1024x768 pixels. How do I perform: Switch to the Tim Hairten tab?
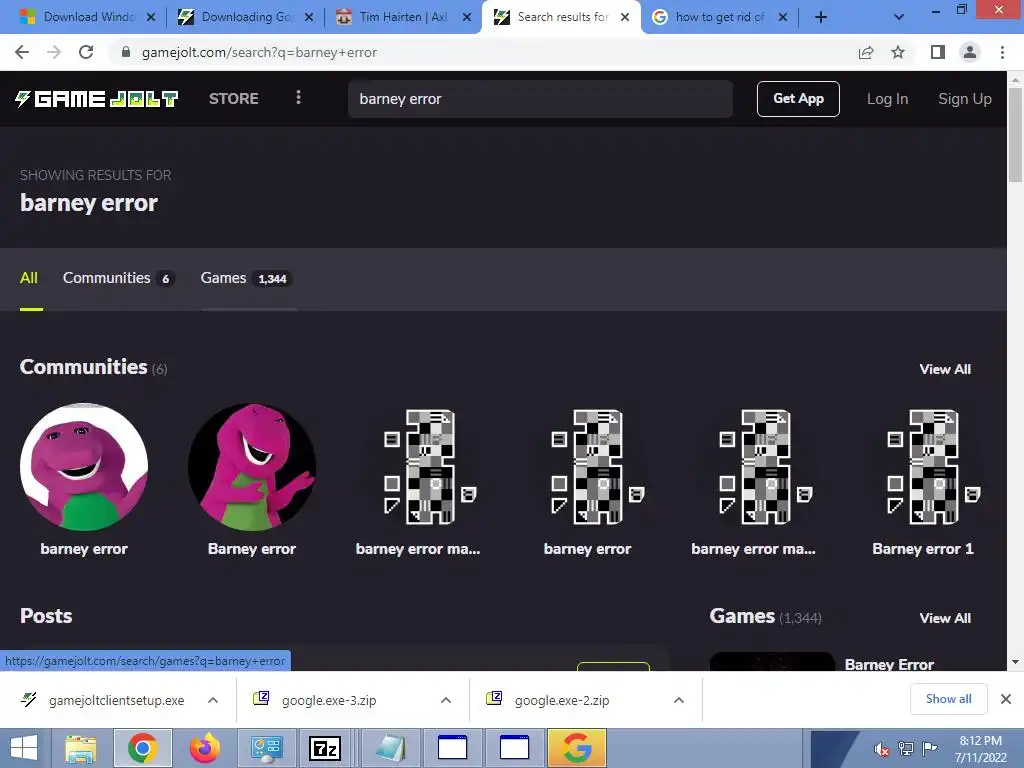coord(402,17)
